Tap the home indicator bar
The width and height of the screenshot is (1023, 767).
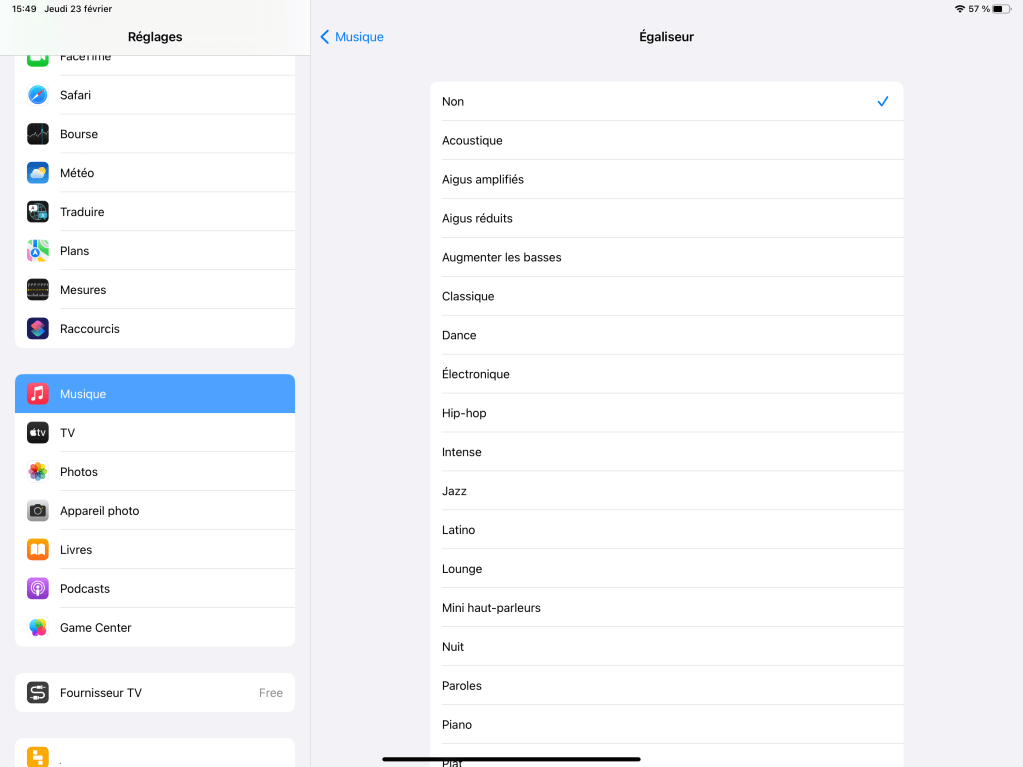[511, 759]
